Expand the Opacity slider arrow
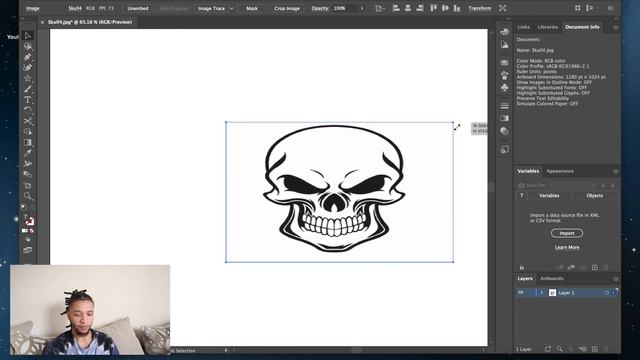 pos(362,8)
